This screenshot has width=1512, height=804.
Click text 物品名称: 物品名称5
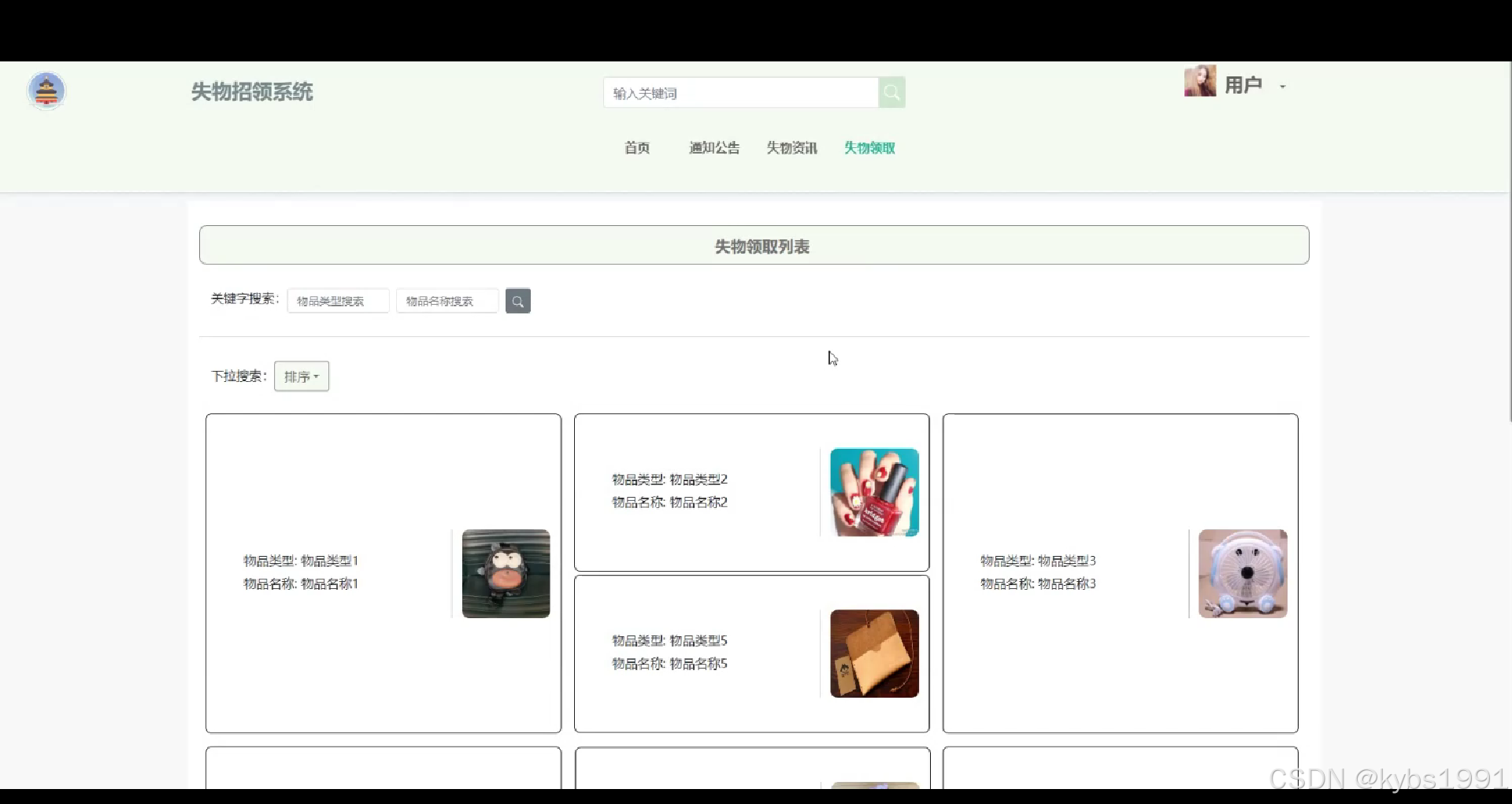(670, 664)
